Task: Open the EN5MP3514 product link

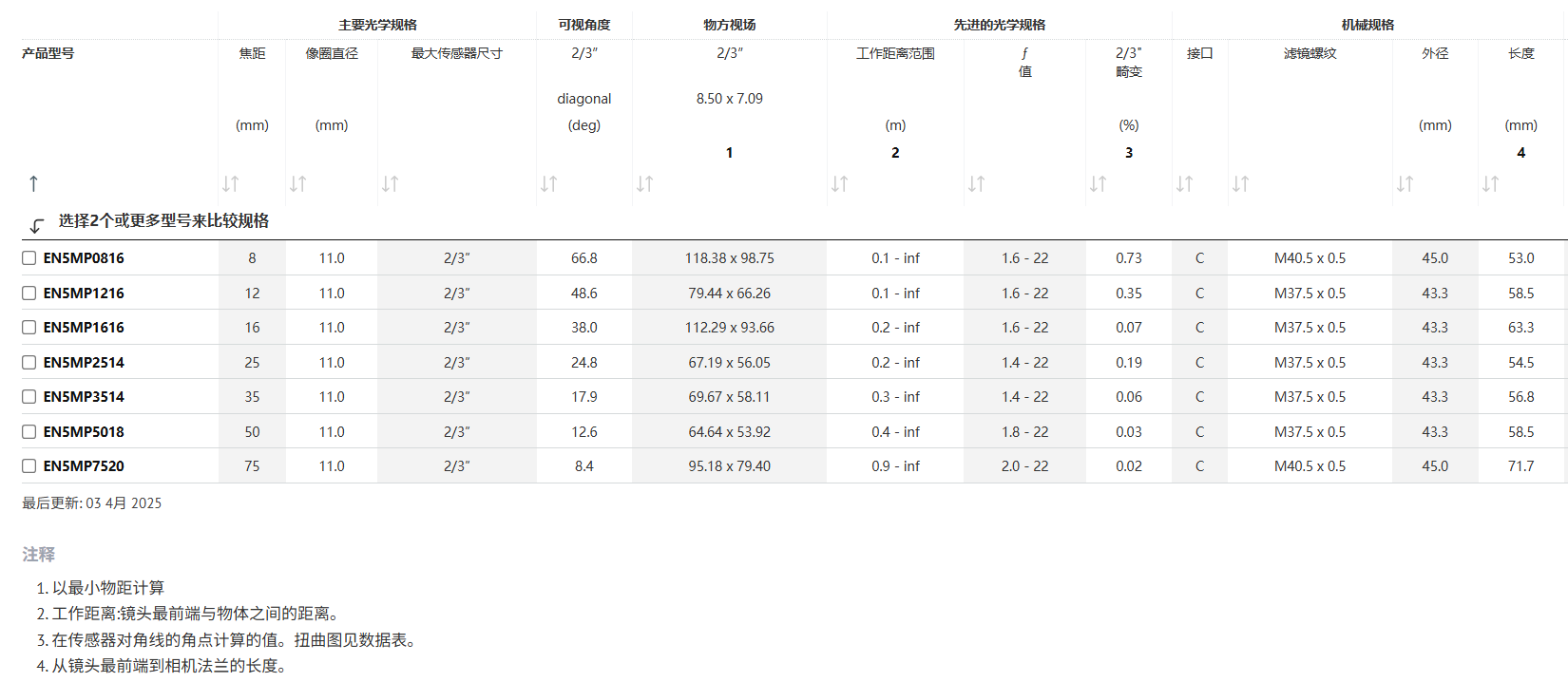Action: [84, 397]
